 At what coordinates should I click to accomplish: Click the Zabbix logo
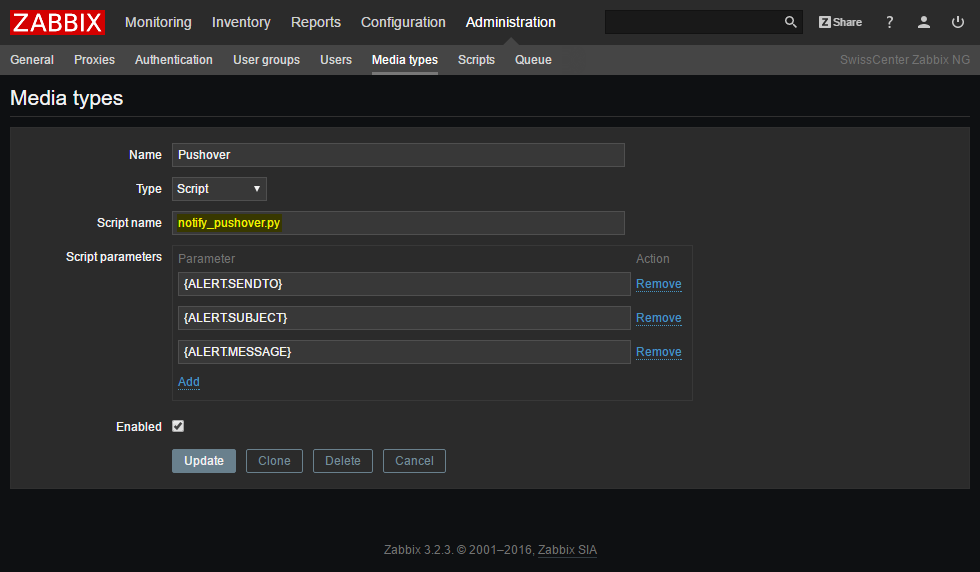57,23
